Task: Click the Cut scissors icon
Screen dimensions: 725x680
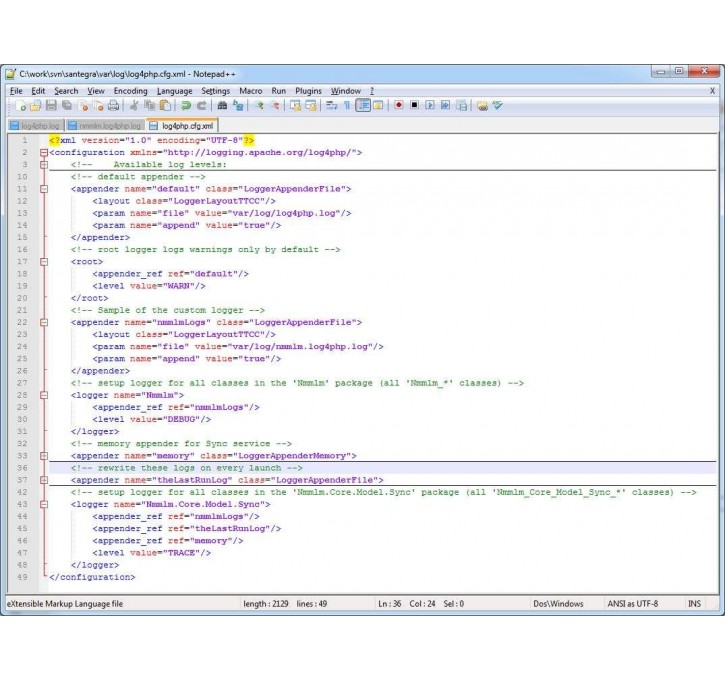Action: pyautogui.click(x=134, y=105)
